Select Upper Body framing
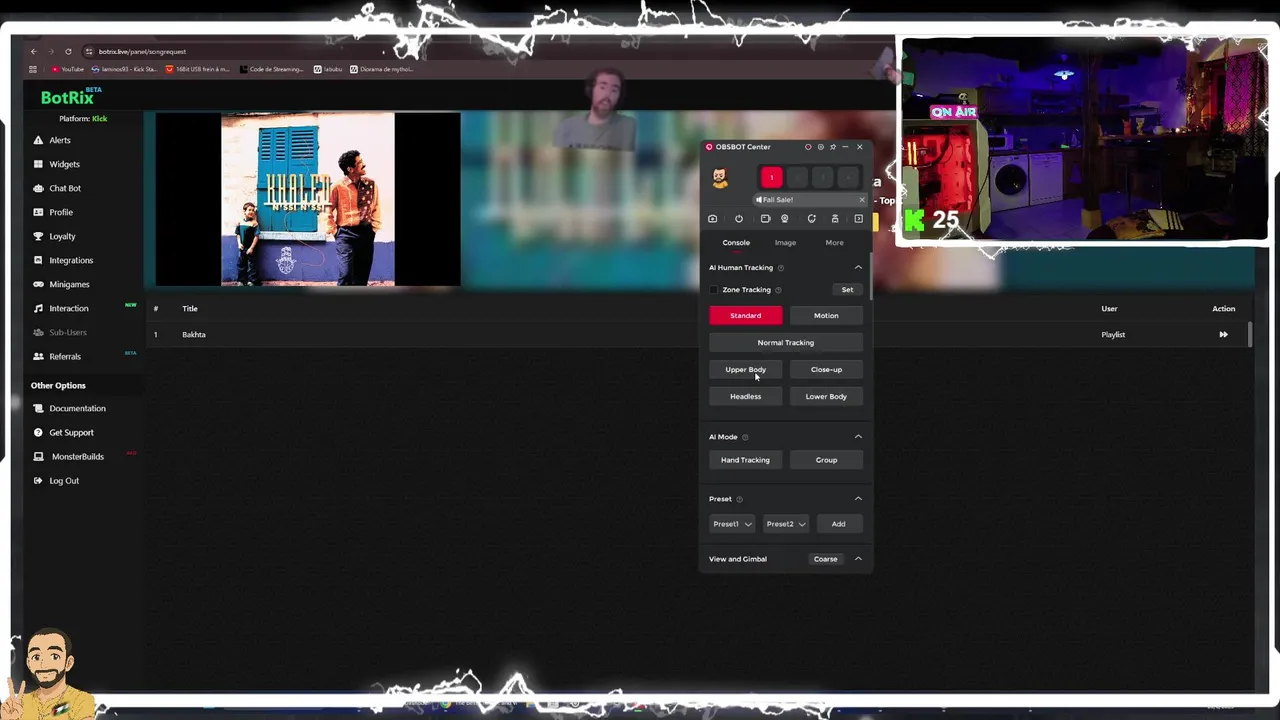This screenshot has height=720, width=1280. [745, 370]
